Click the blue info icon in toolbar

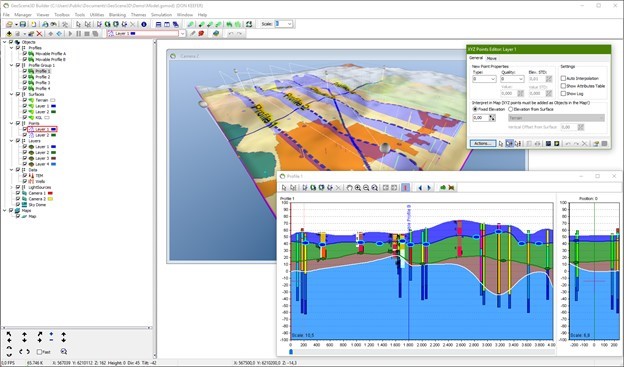point(144,24)
